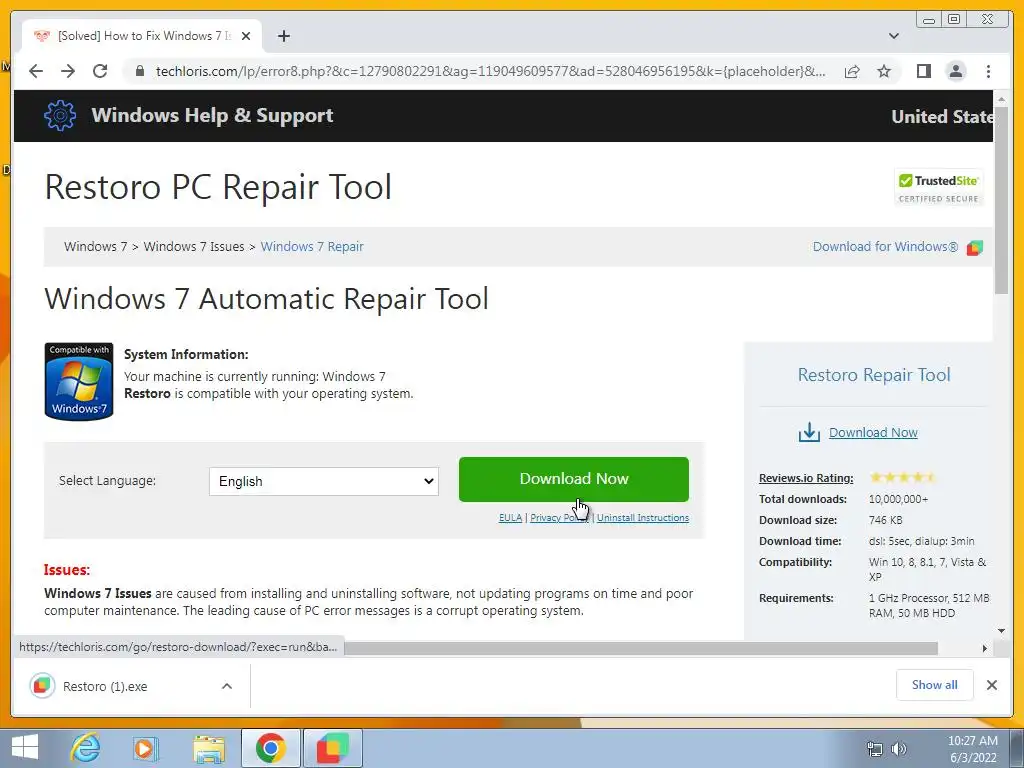Viewport: 1024px width, 768px height.
Task: Click the Download Now link in sidebar
Action: click(873, 432)
